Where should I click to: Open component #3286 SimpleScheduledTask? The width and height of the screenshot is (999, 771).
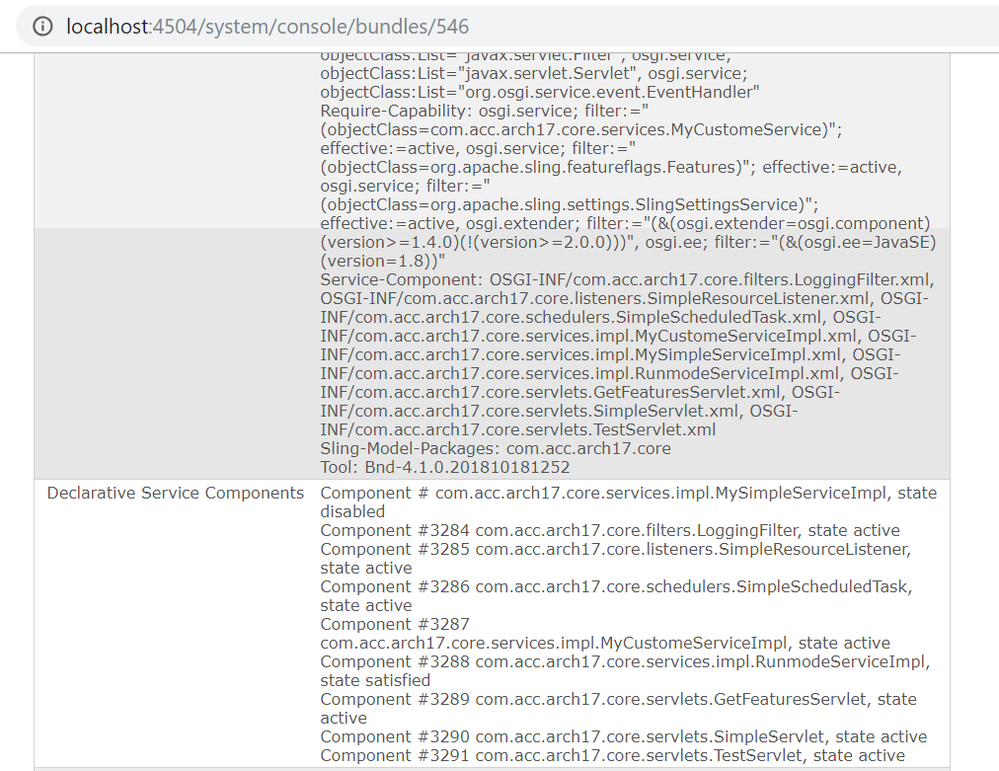pos(616,596)
